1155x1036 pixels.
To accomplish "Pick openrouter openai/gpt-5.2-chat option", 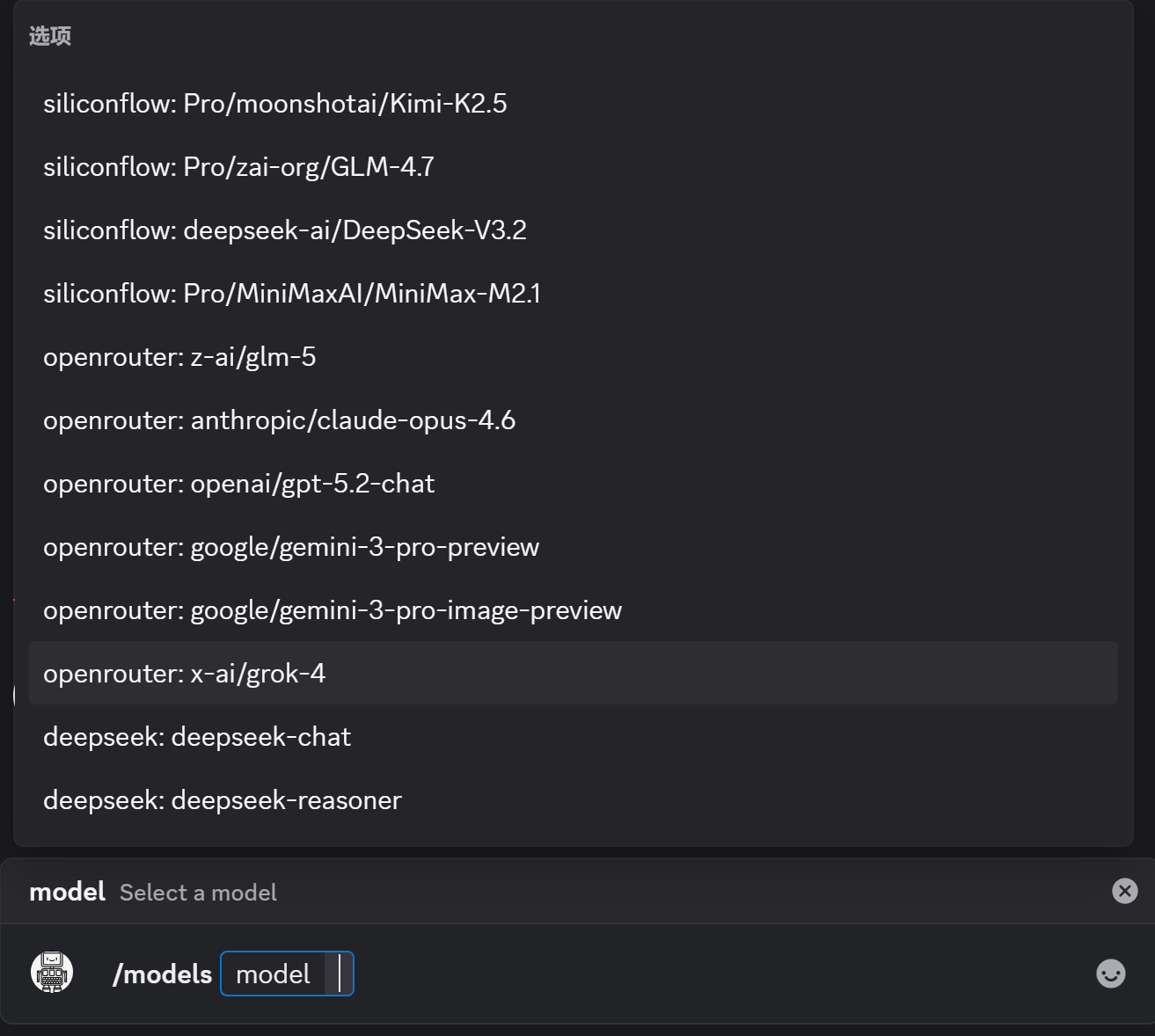I will [x=238, y=484].
